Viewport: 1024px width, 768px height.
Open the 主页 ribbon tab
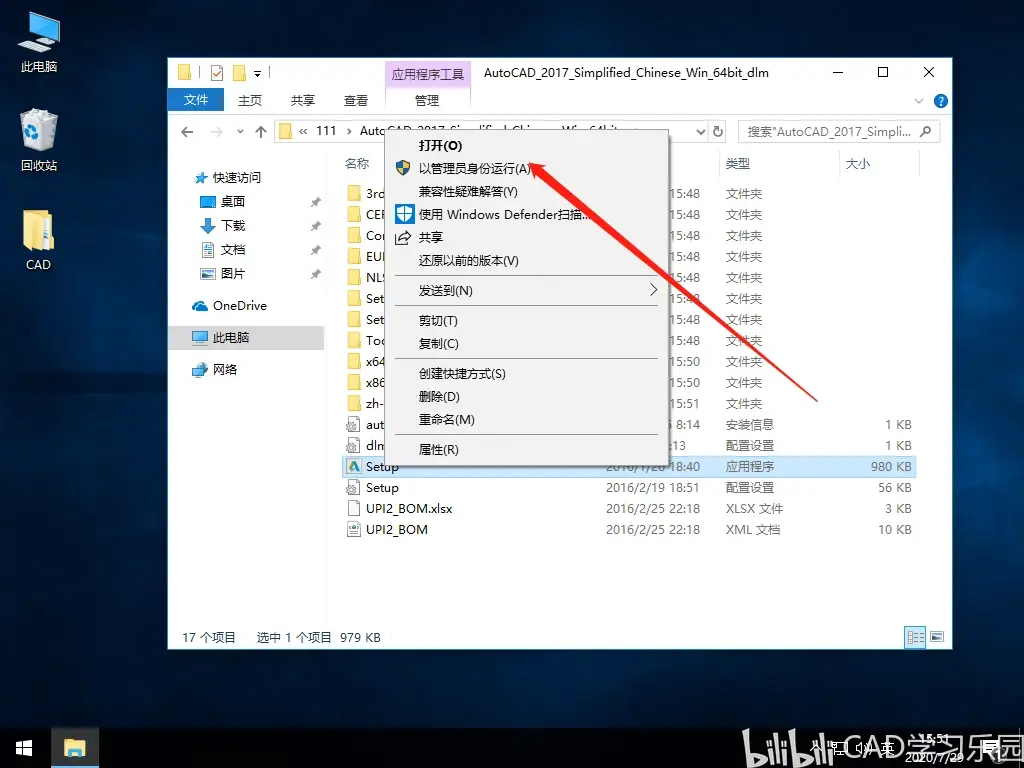click(x=249, y=101)
